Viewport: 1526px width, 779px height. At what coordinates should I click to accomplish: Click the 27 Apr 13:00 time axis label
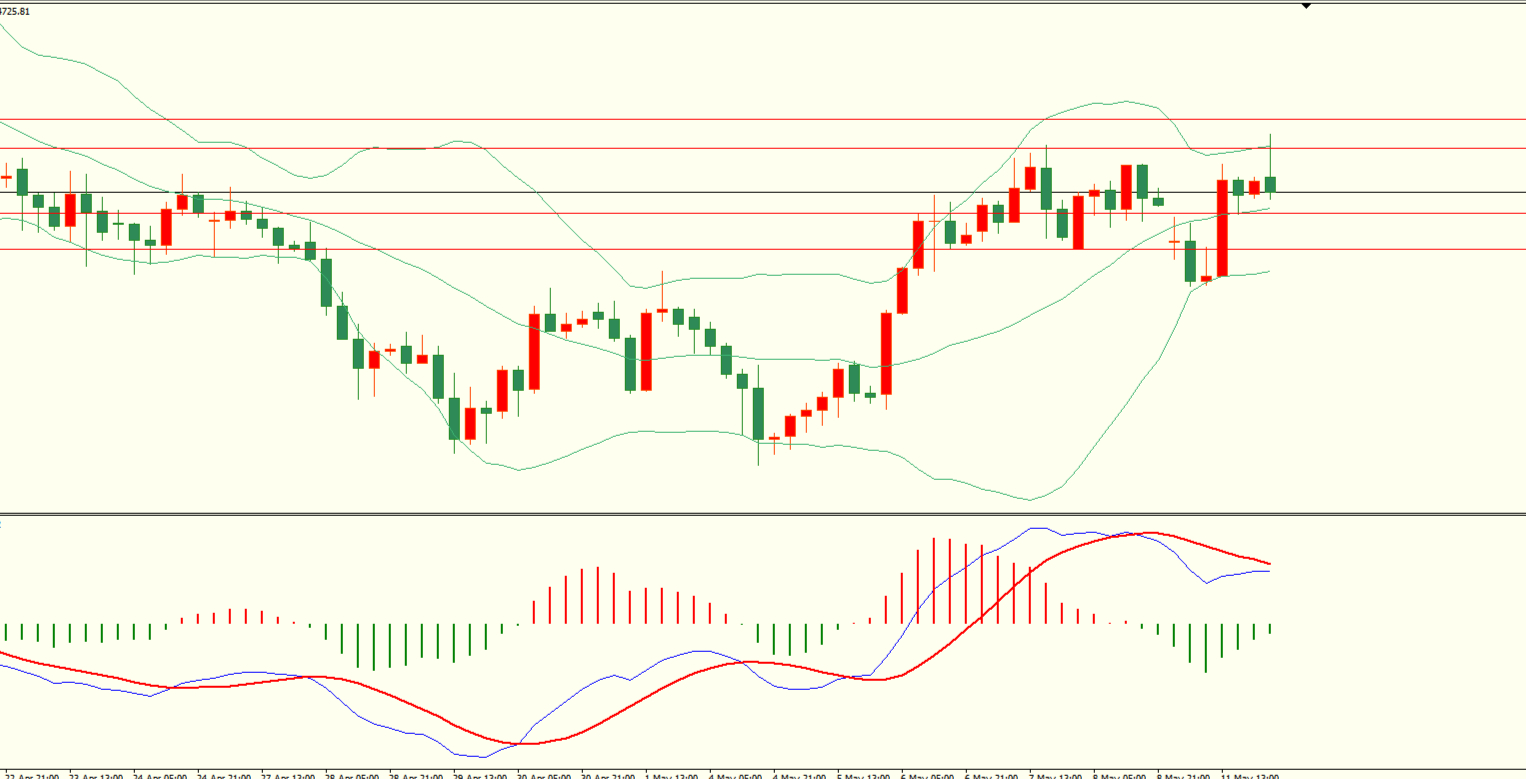pyautogui.click(x=286, y=775)
